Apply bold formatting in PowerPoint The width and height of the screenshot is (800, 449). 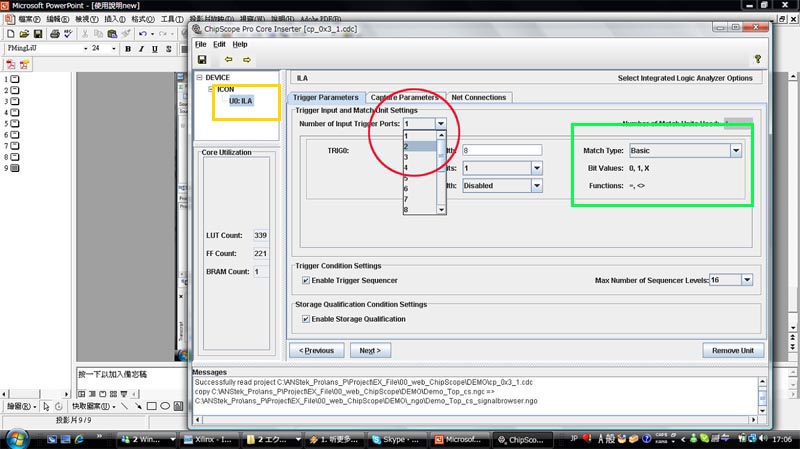pyautogui.click(x=128, y=48)
